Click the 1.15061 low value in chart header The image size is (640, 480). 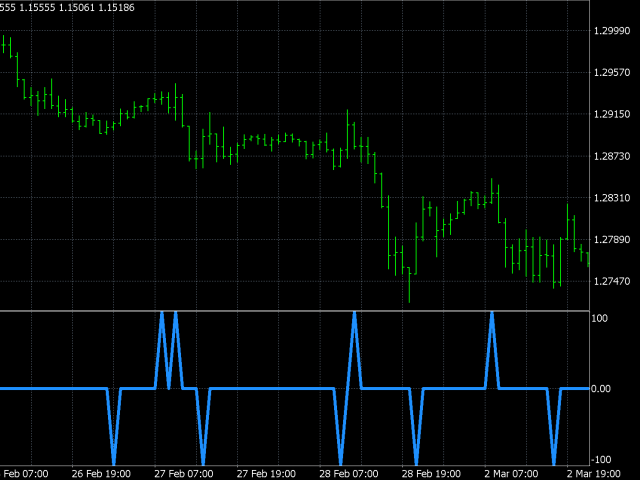click(x=77, y=8)
